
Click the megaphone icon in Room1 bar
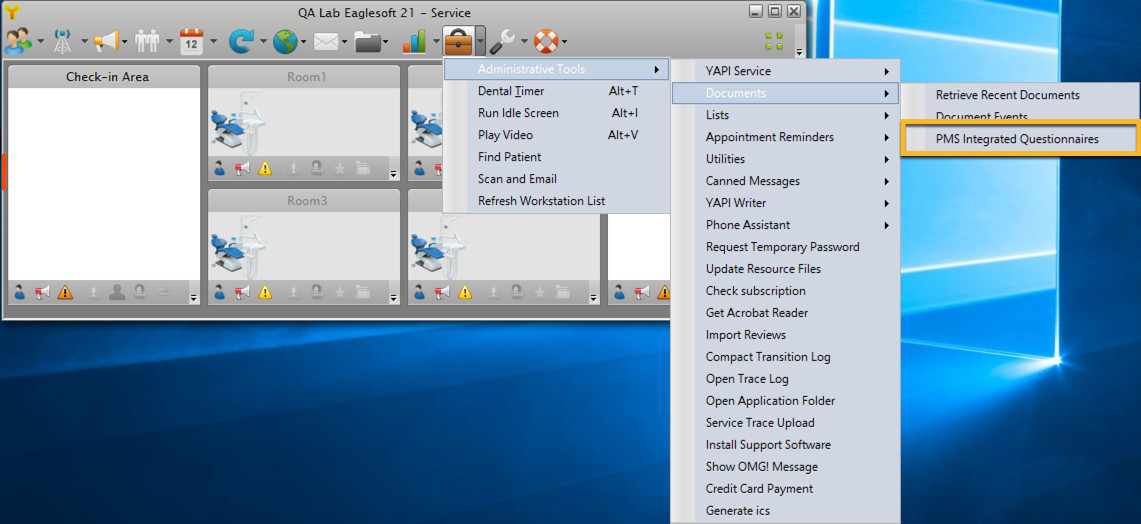pyautogui.click(x=242, y=168)
